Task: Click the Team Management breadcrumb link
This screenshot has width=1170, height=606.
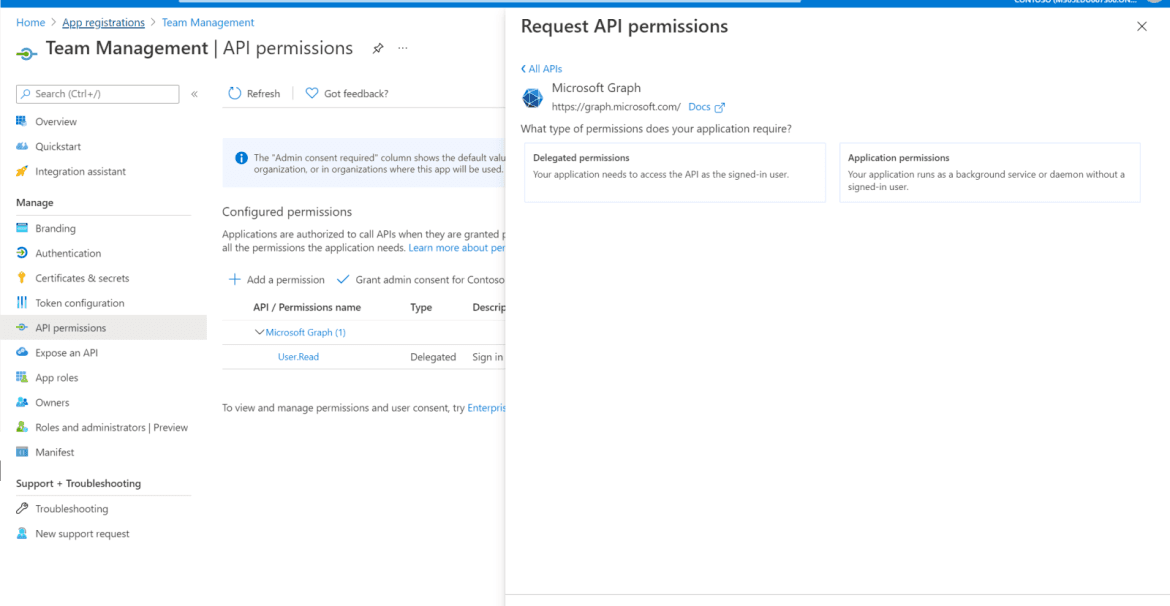Action: click(208, 22)
